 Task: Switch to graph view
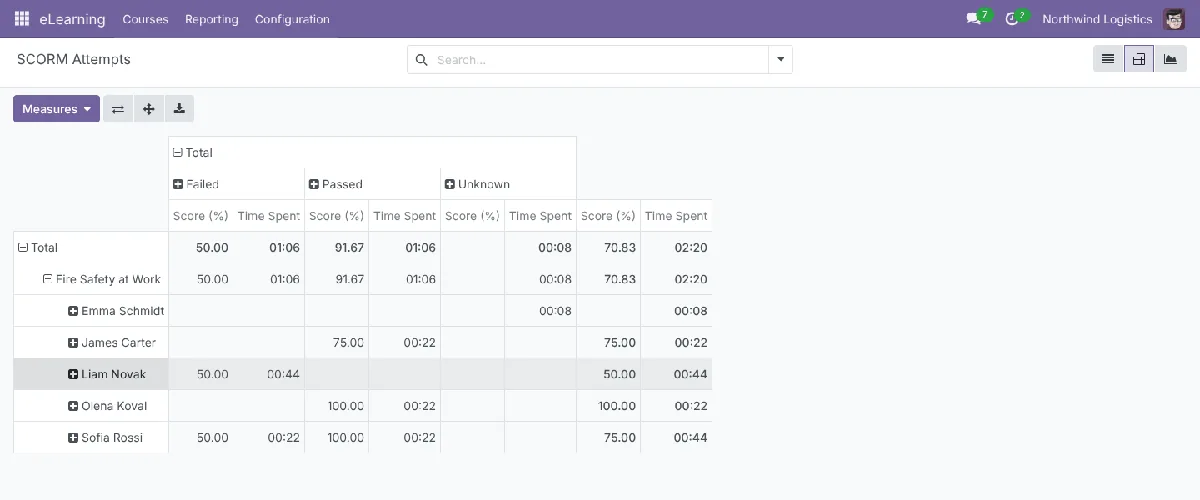pyautogui.click(x=1169, y=60)
